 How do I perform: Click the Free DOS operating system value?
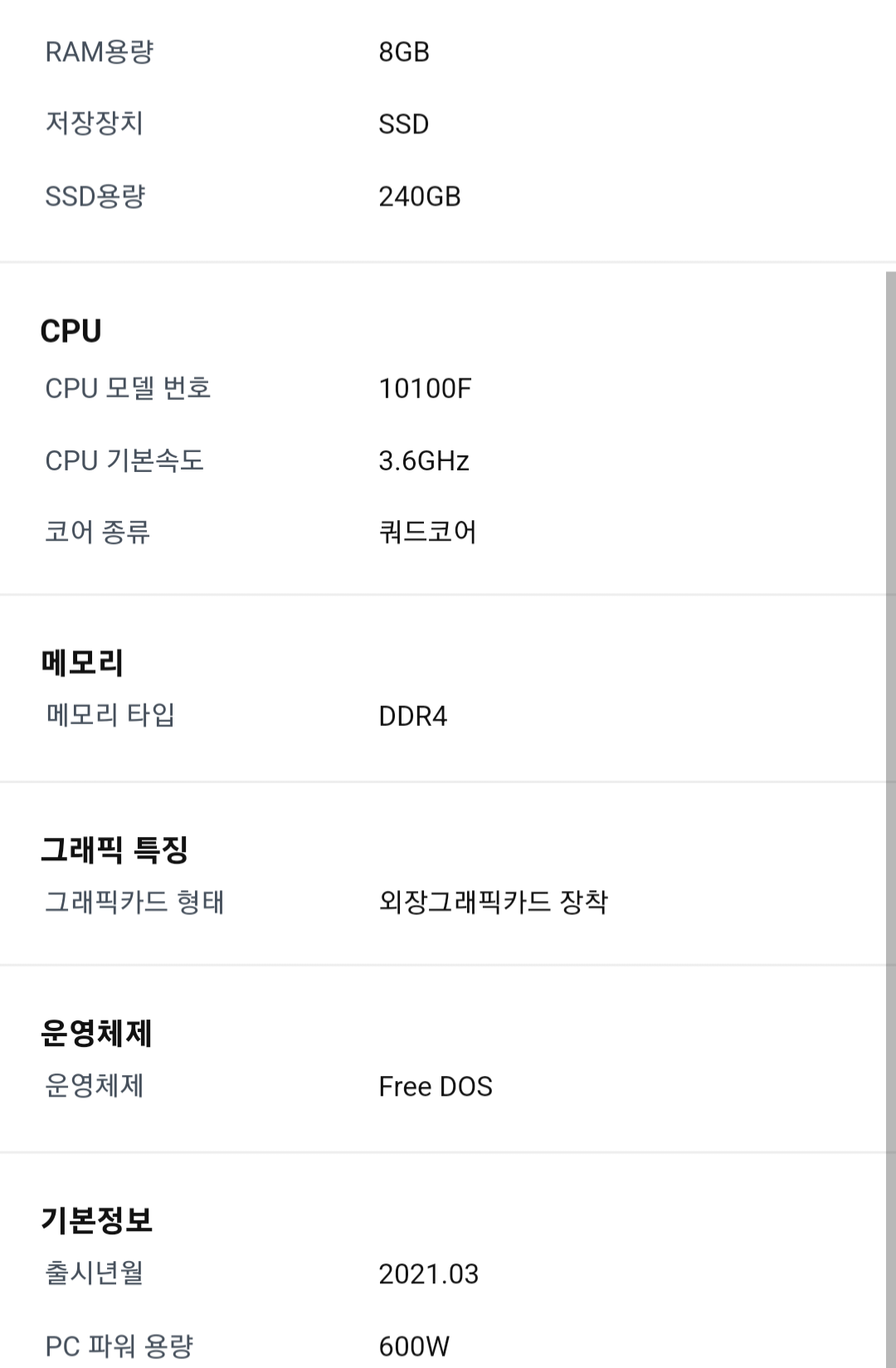[436, 1087]
